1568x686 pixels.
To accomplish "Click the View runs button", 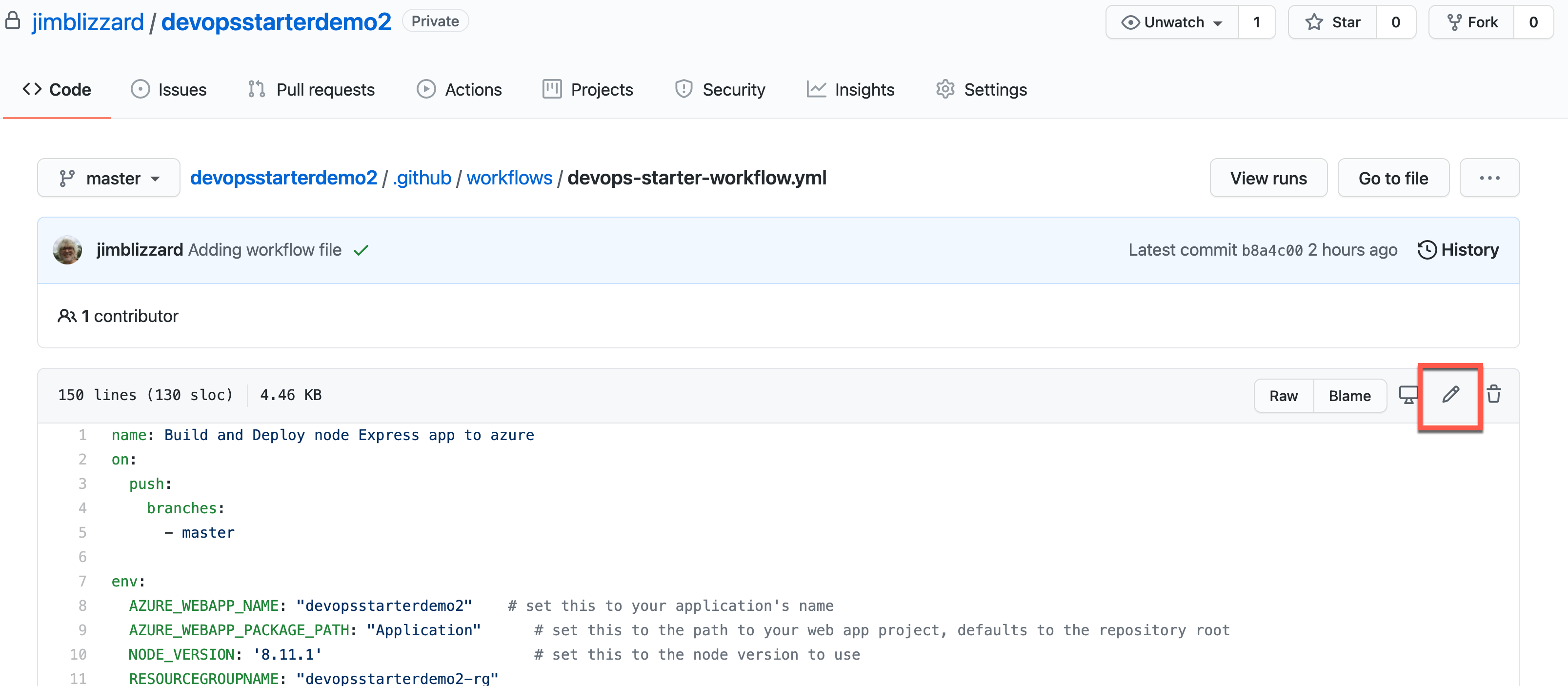I will coord(1268,179).
